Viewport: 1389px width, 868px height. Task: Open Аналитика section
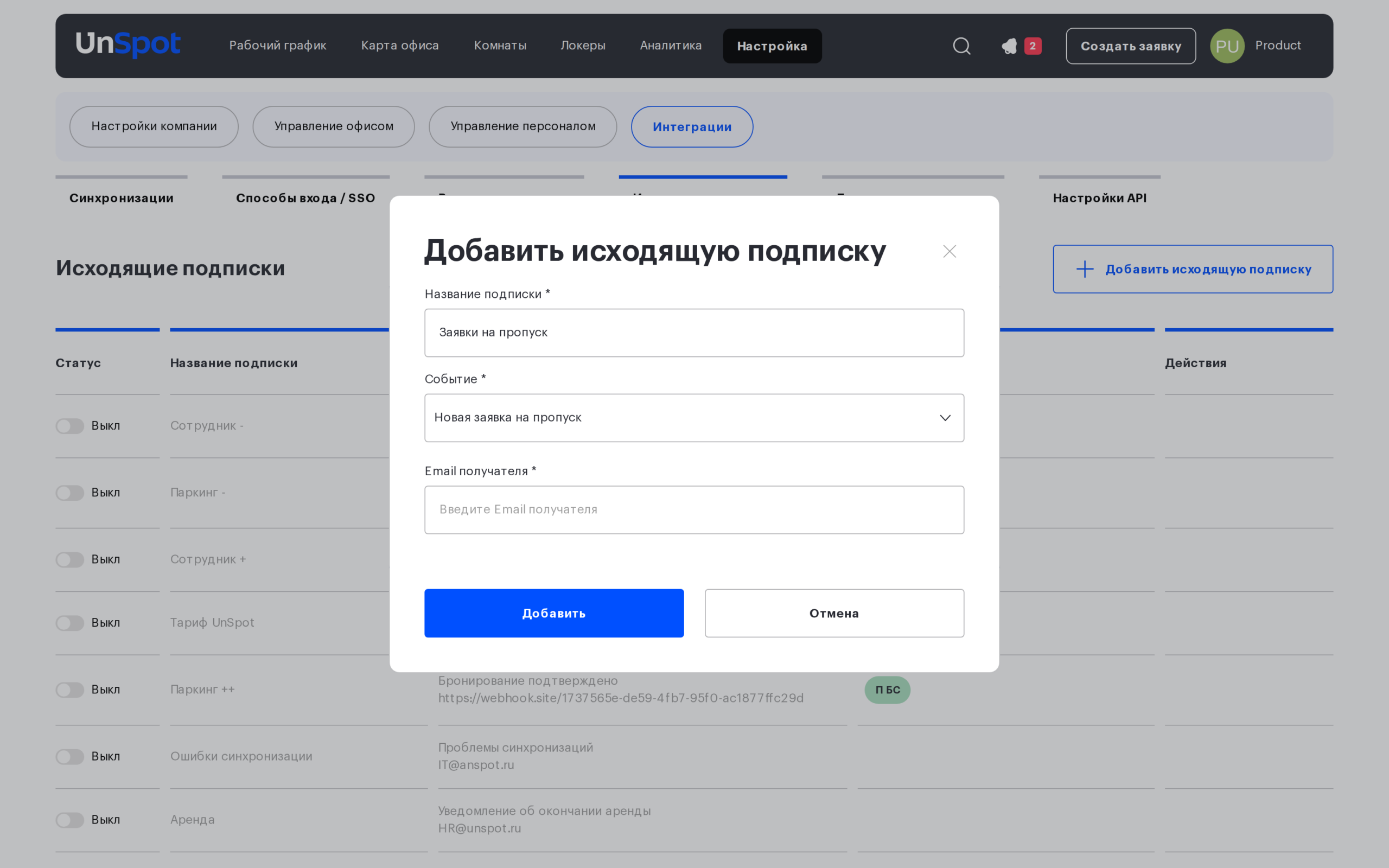click(x=671, y=46)
